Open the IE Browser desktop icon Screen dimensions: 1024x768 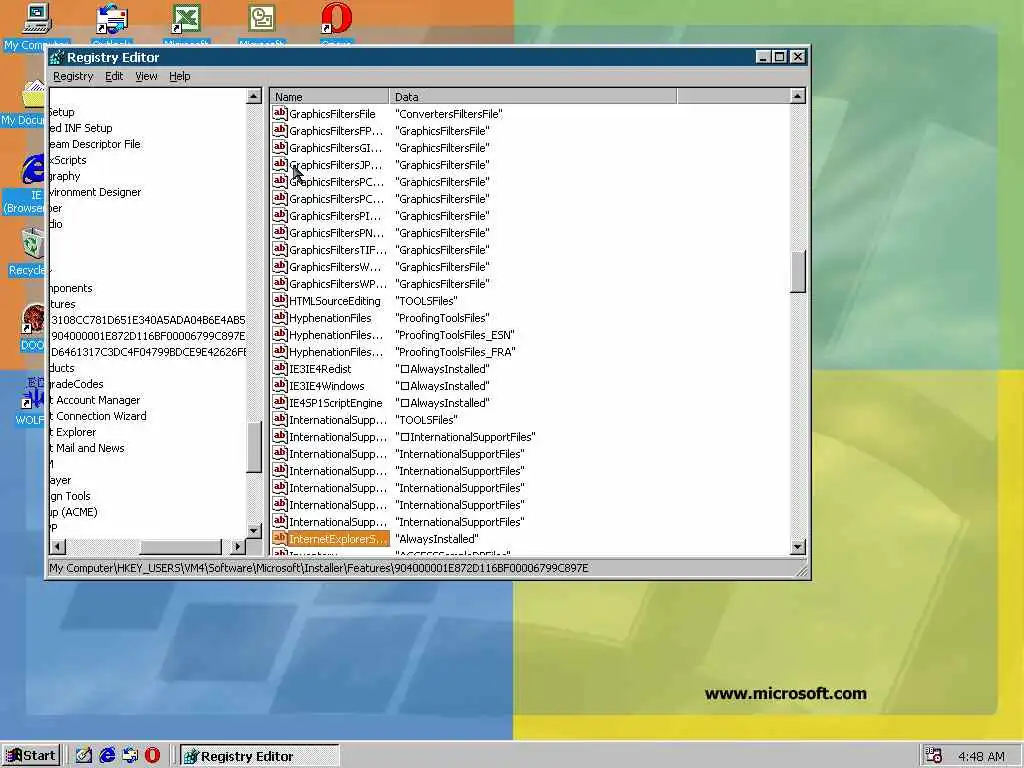33,168
